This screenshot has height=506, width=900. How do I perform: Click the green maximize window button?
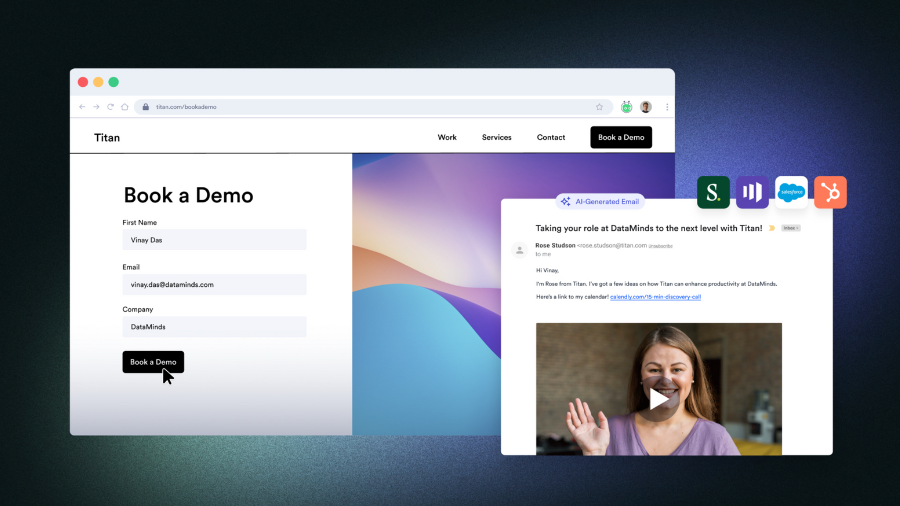point(114,82)
